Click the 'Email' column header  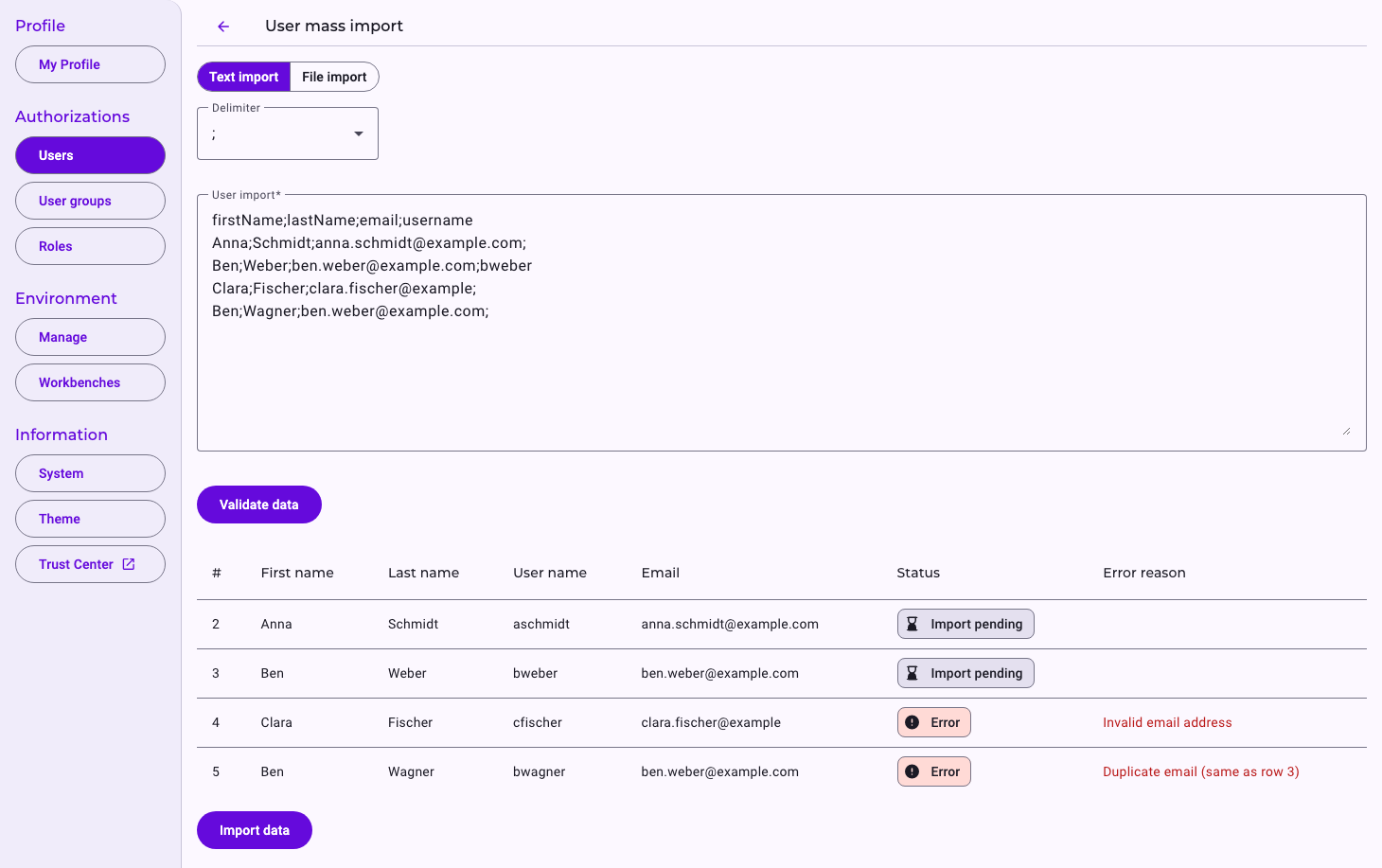(661, 573)
